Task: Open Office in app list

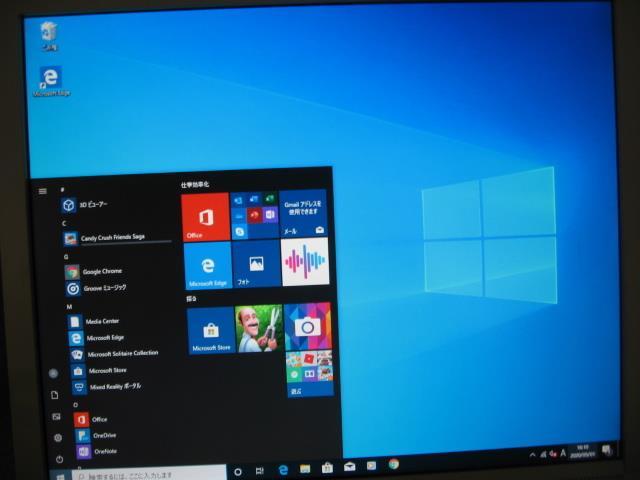Action: click(x=91, y=419)
